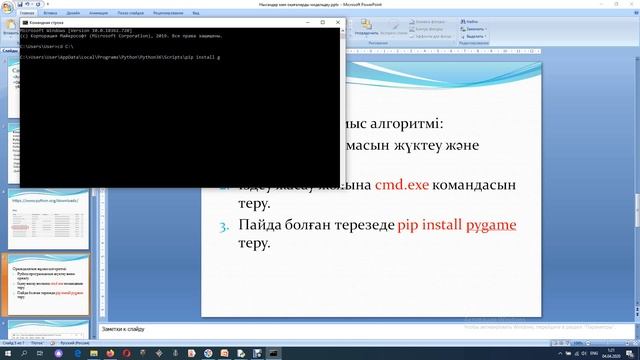Viewport: 640px width, 360px height.
Task: Click command line text in Command Prompt
Action: (x=120, y=57)
